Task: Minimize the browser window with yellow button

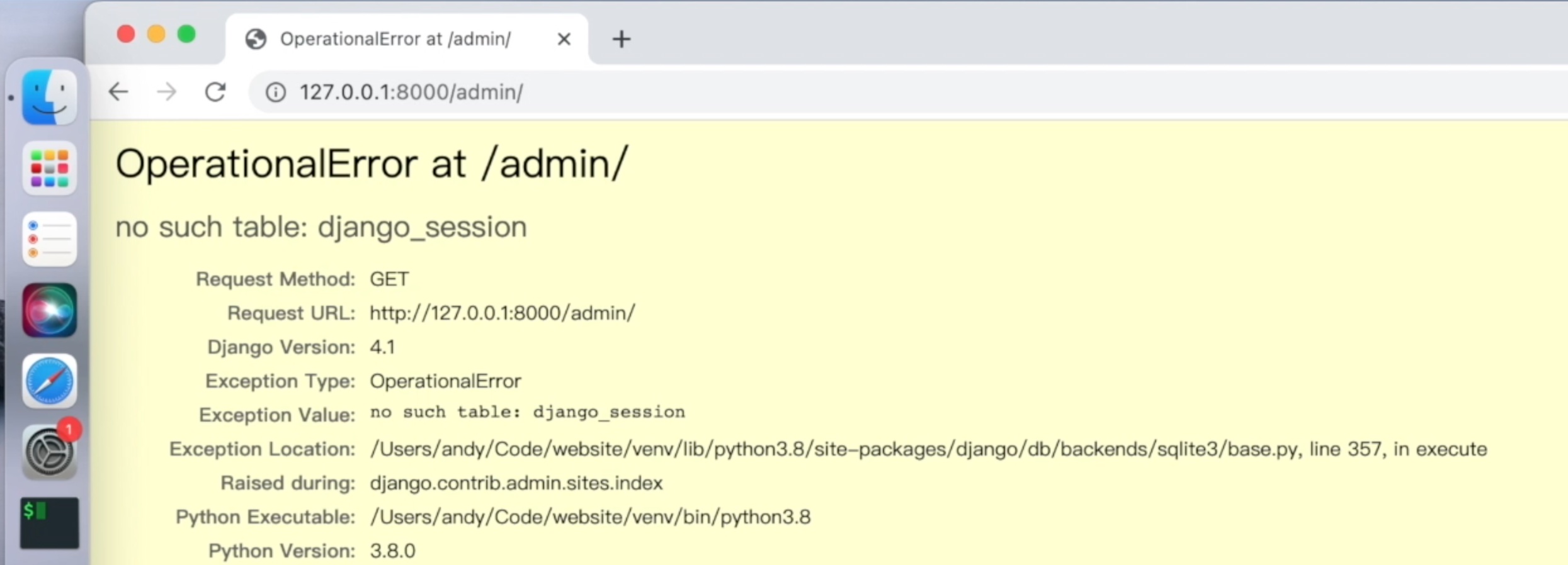Action: click(x=156, y=34)
